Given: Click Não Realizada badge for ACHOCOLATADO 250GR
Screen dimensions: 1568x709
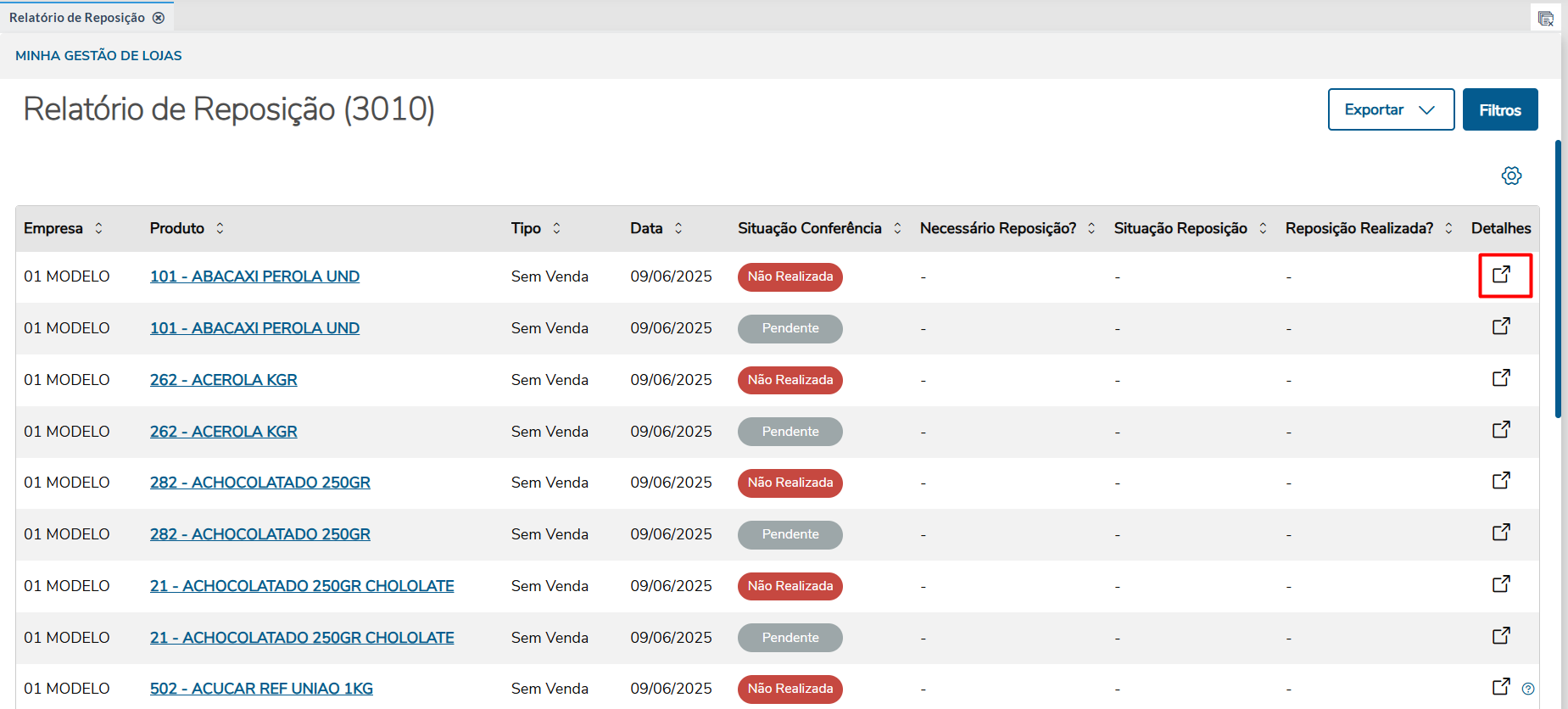Looking at the screenshot, I should click(x=790, y=483).
